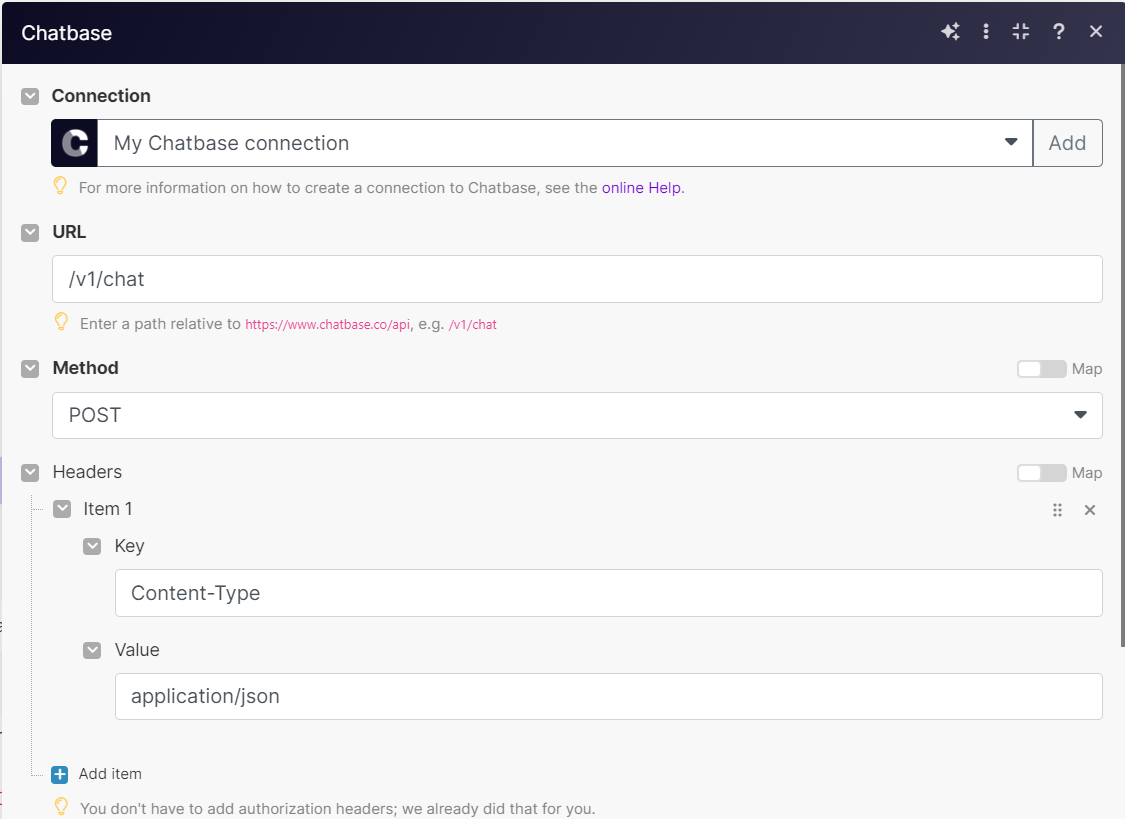Screen dimensions: 1125x819
Task: Collapse the URL section
Action: click(x=30, y=232)
